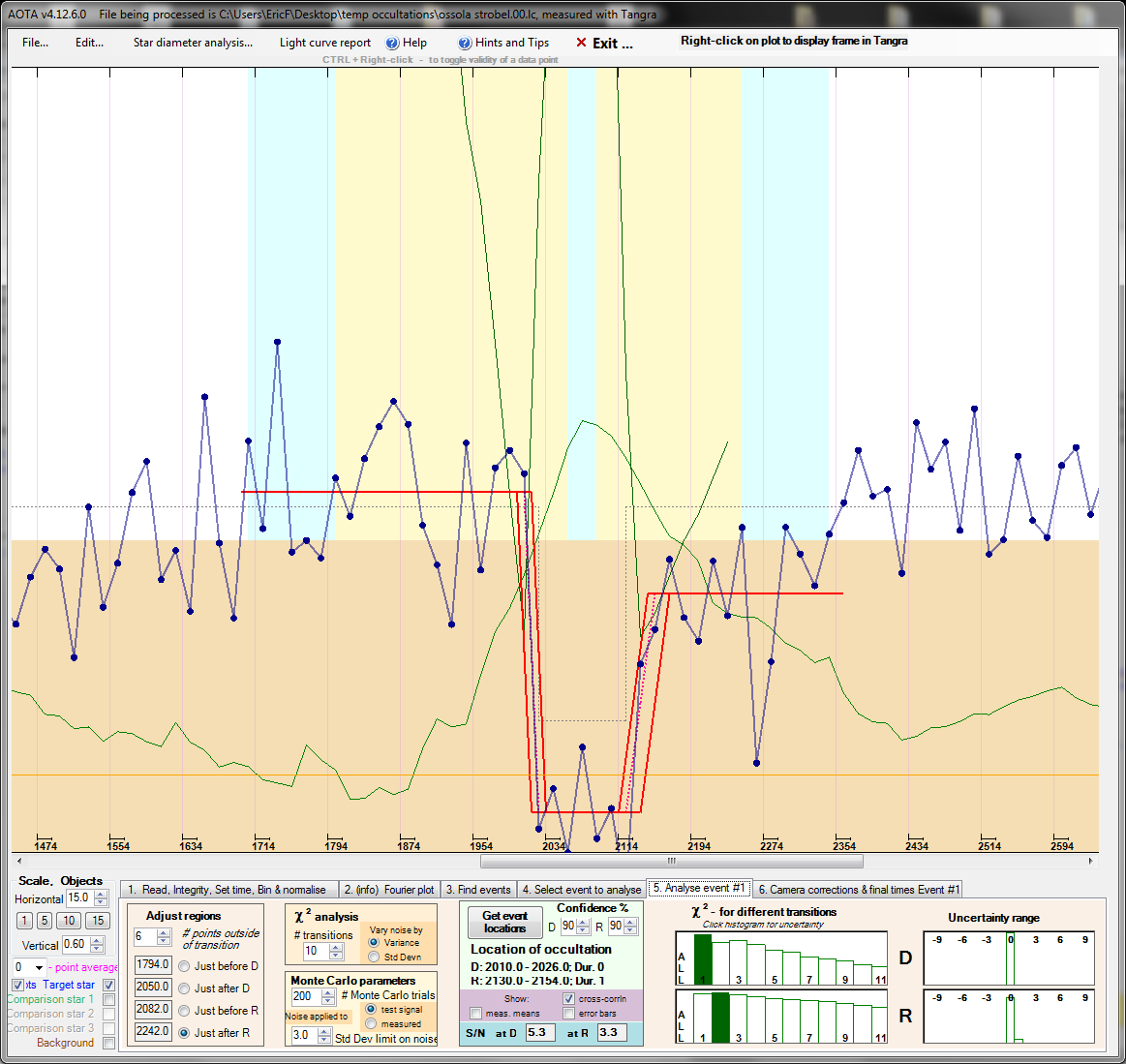Select measured noise option
Screen dimensions: 1126x1064
pyautogui.click(x=371, y=1023)
